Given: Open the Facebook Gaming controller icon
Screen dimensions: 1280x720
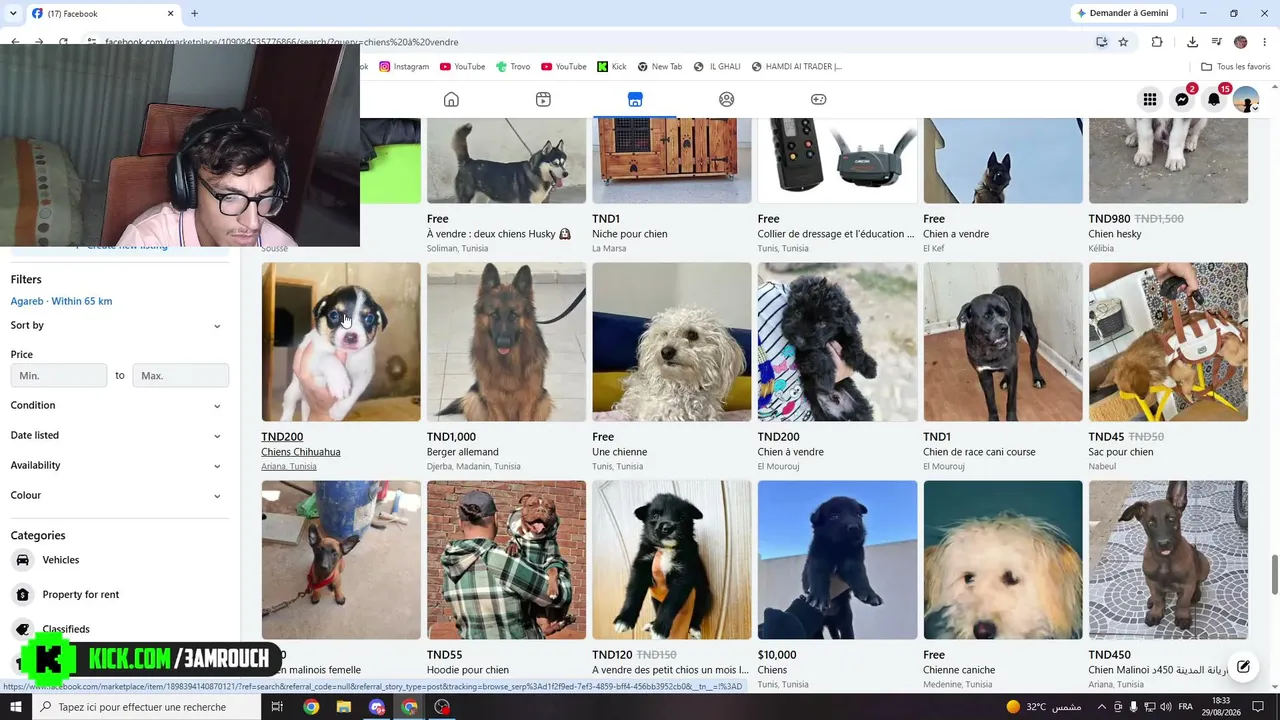Looking at the screenshot, I should [818, 99].
